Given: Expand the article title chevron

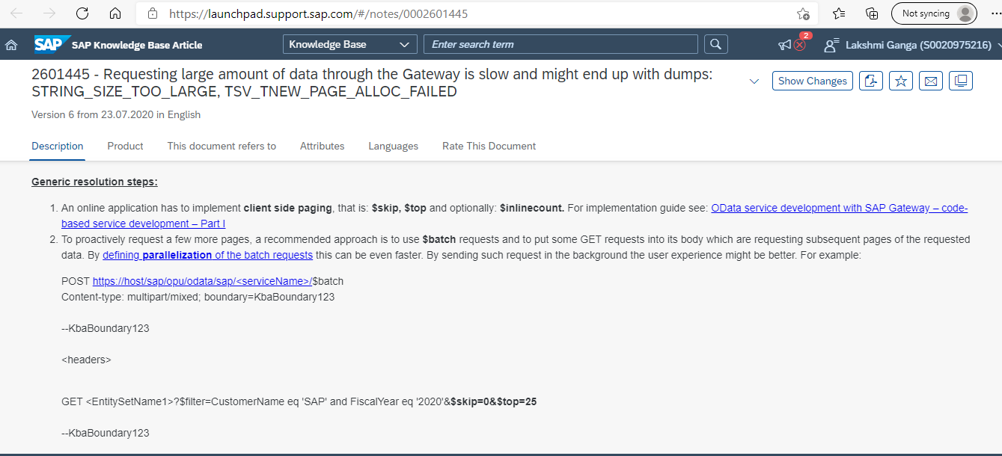Looking at the screenshot, I should (x=754, y=81).
